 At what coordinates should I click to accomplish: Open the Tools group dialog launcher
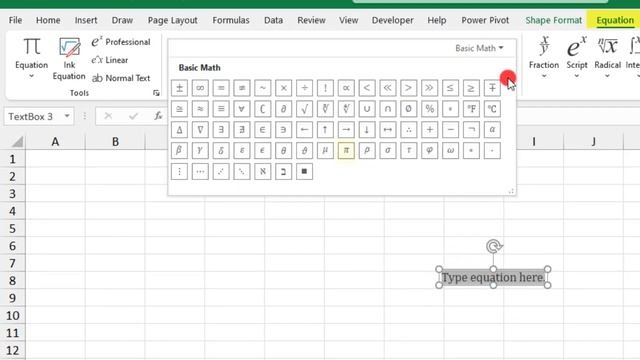[156, 93]
